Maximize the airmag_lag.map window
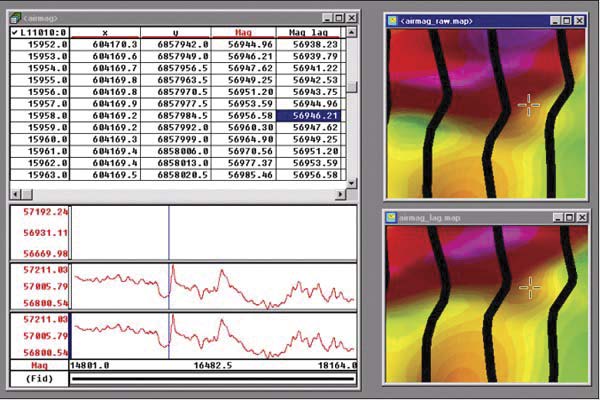This screenshot has height=400, width=600. (x=570, y=217)
